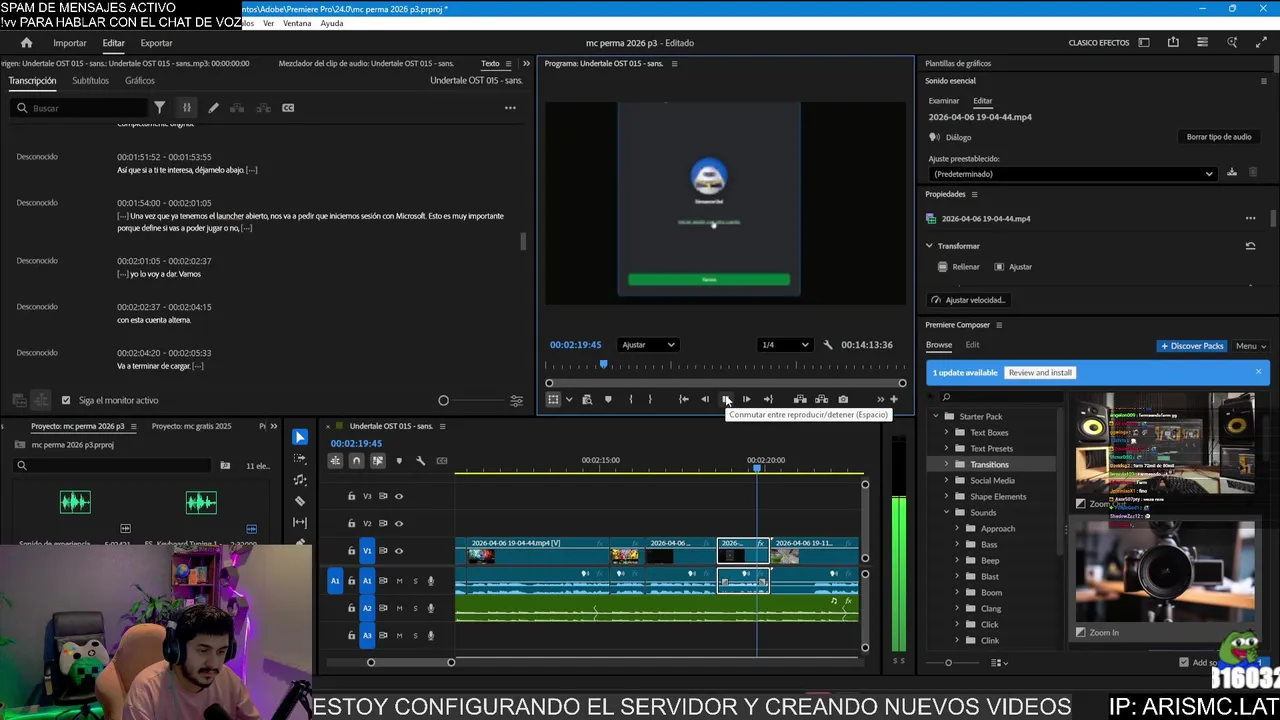Select the Razor tool
The image size is (1280, 720).
[x=300, y=501]
